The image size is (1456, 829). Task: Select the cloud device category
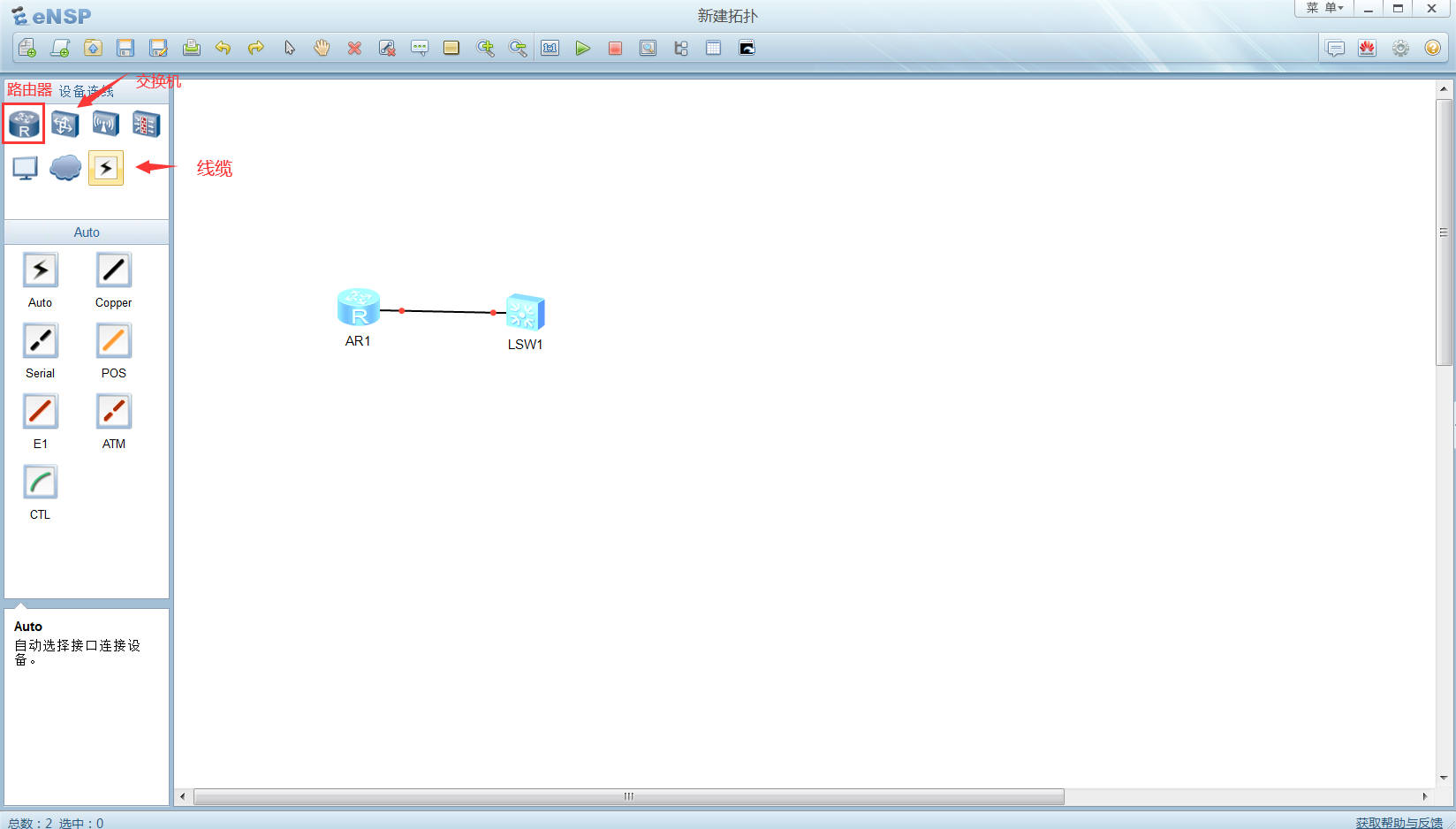coord(65,167)
